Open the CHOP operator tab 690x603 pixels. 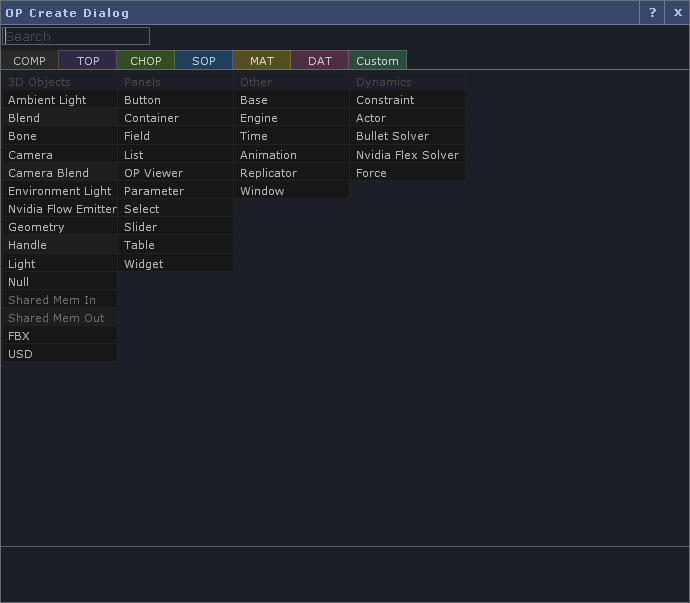click(x=146, y=61)
